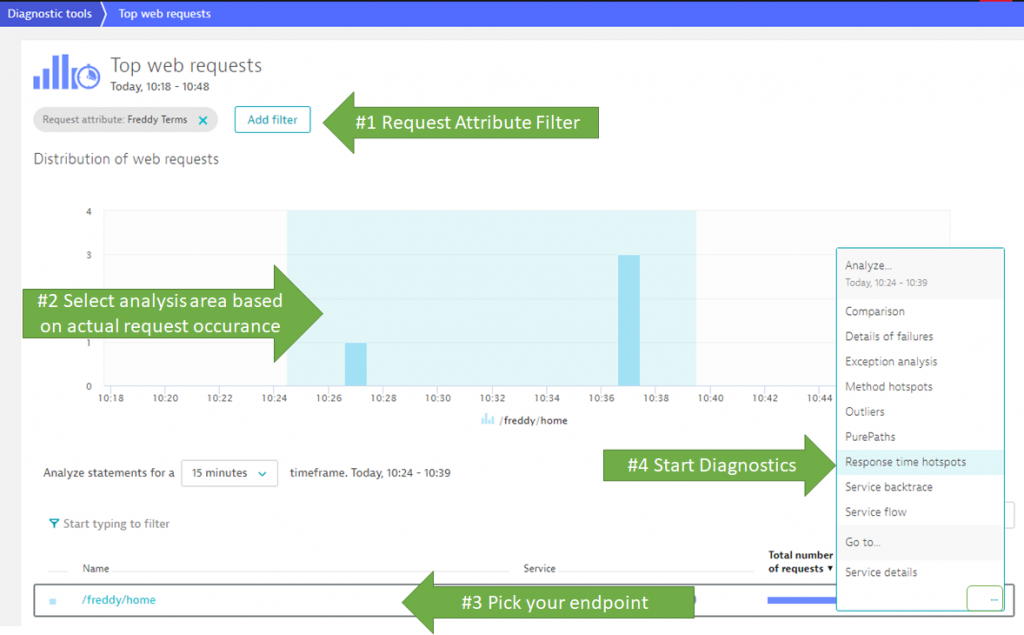Click the three-dots button in the endpoint row
1024x635 pixels.
pyautogui.click(x=985, y=598)
